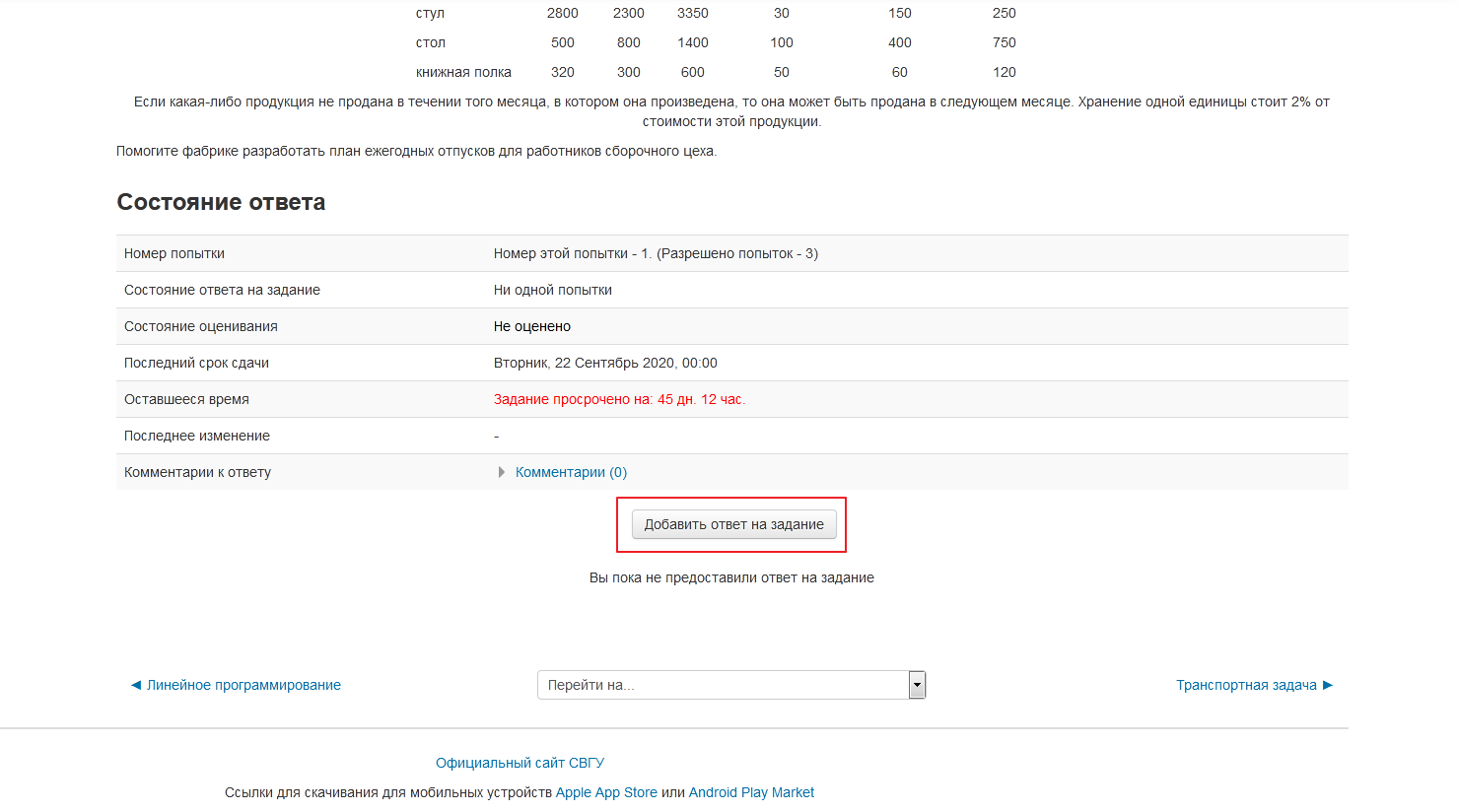Click the red overdue text Задание просрочено
Viewport: 1458px width, 812px height.
[619, 399]
